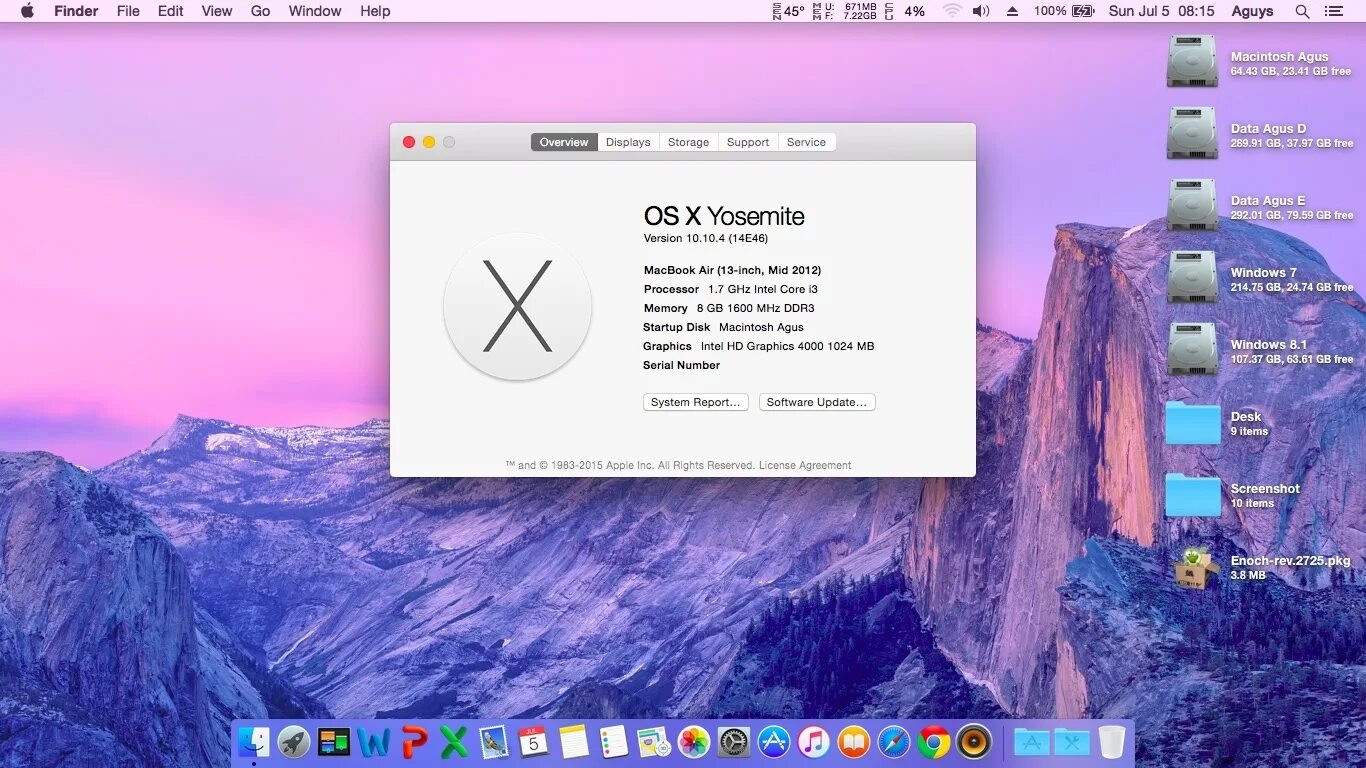The image size is (1366, 768).
Task: Launch Safari compass icon
Action: pos(894,741)
